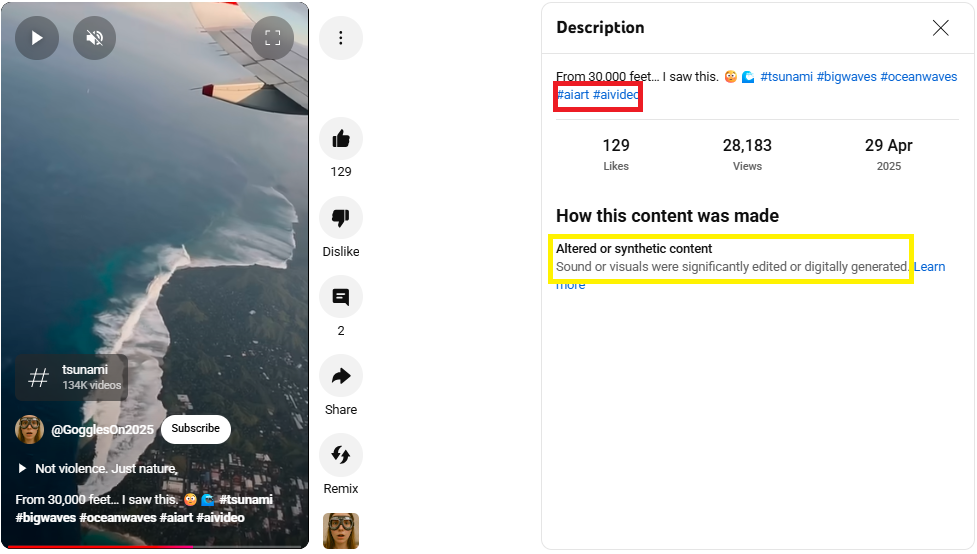Image resolution: width=977 pixels, height=554 pixels.
Task: Open the #bigwaves hashtag in description
Action: point(847,77)
